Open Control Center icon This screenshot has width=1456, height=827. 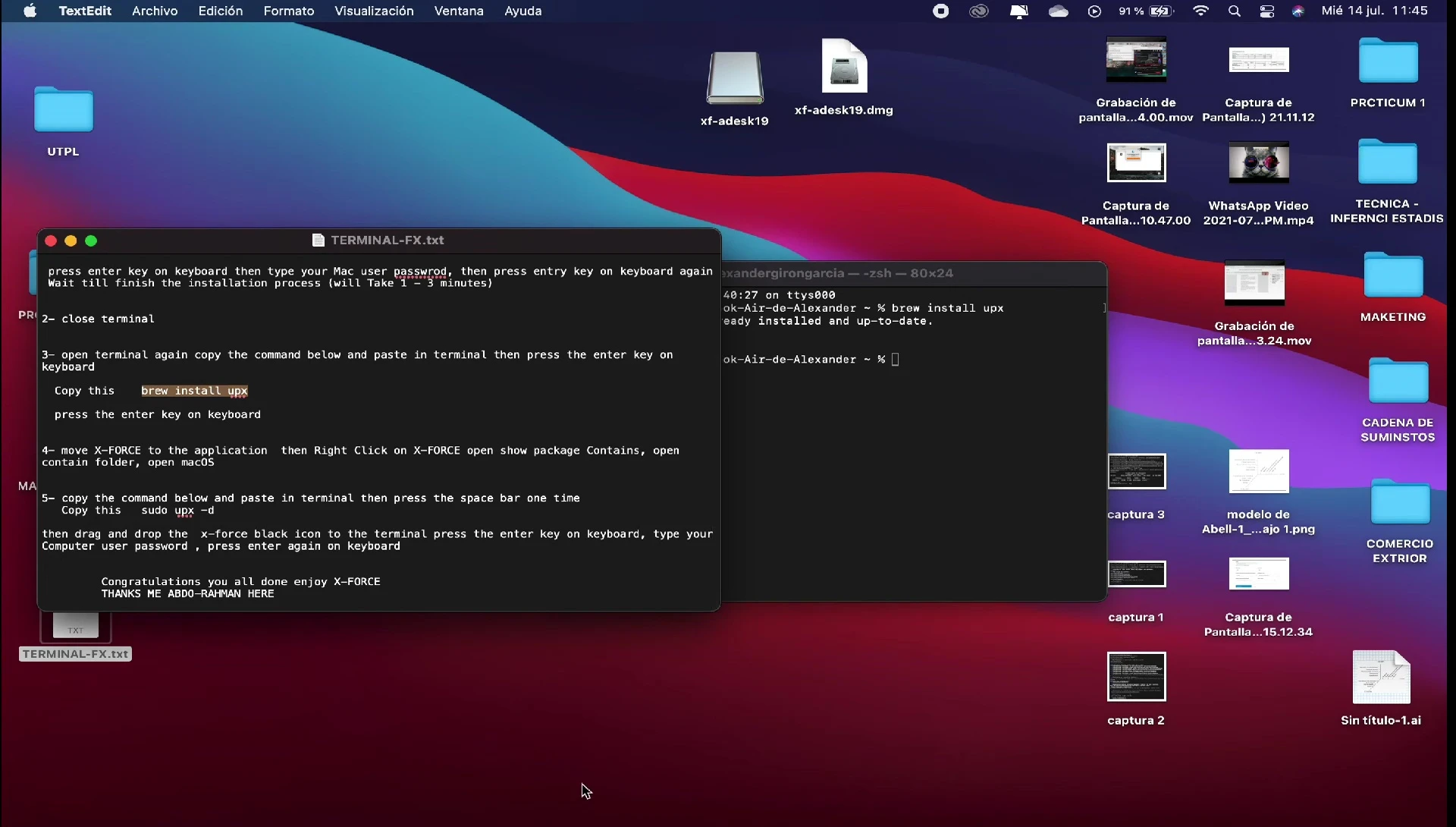click(x=1267, y=11)
